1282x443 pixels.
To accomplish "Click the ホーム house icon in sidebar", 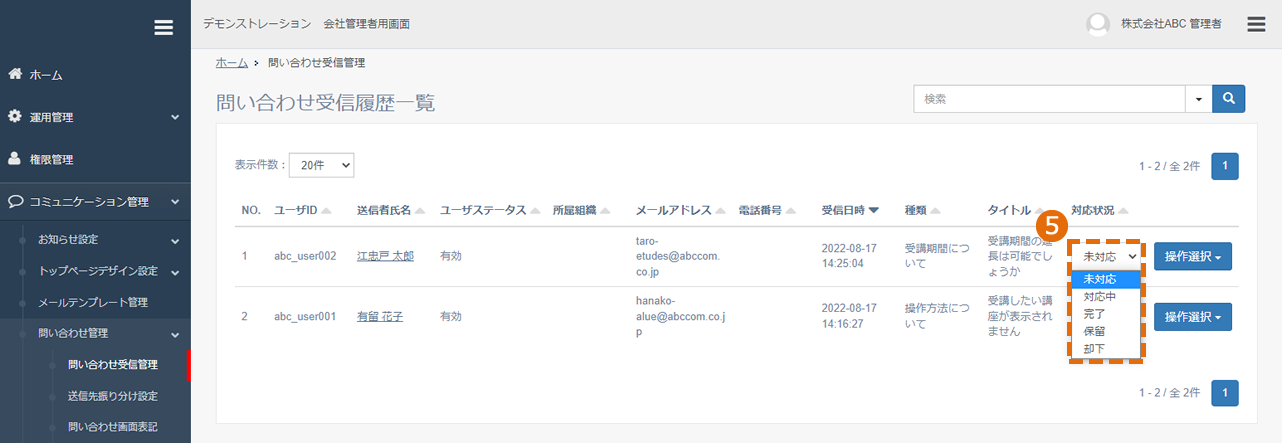I will pos(15,74).
